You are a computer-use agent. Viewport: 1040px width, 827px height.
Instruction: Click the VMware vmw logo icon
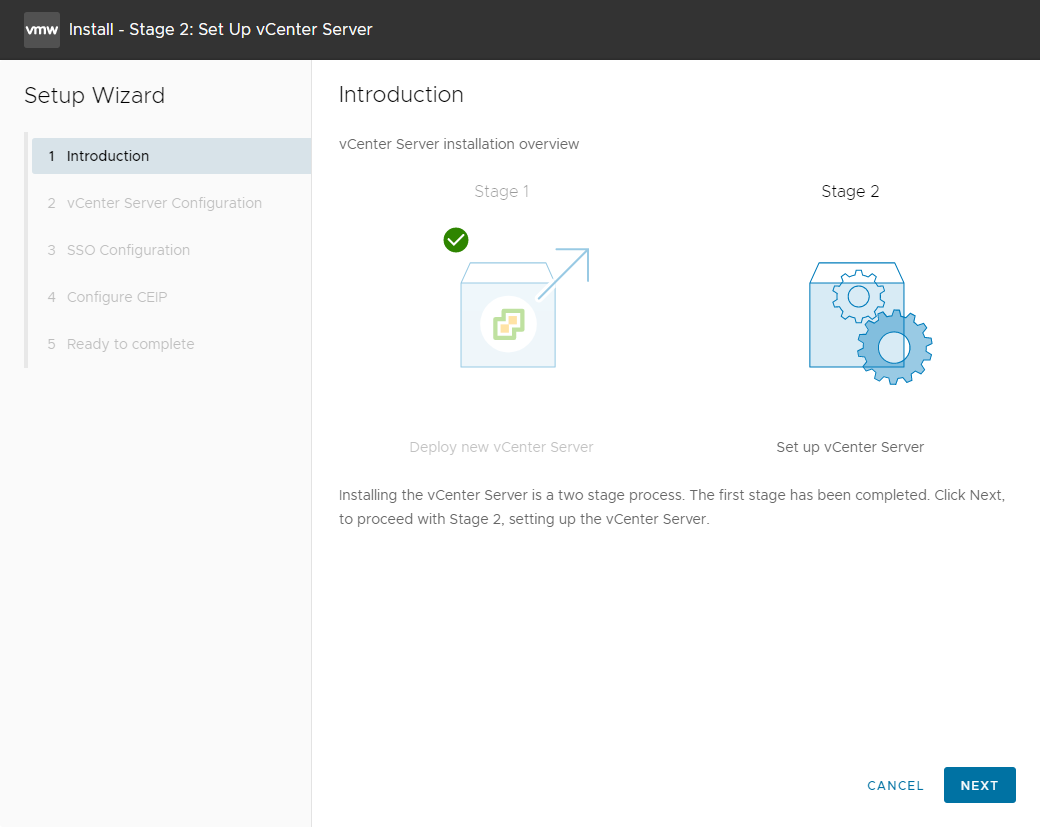point(42,30)
